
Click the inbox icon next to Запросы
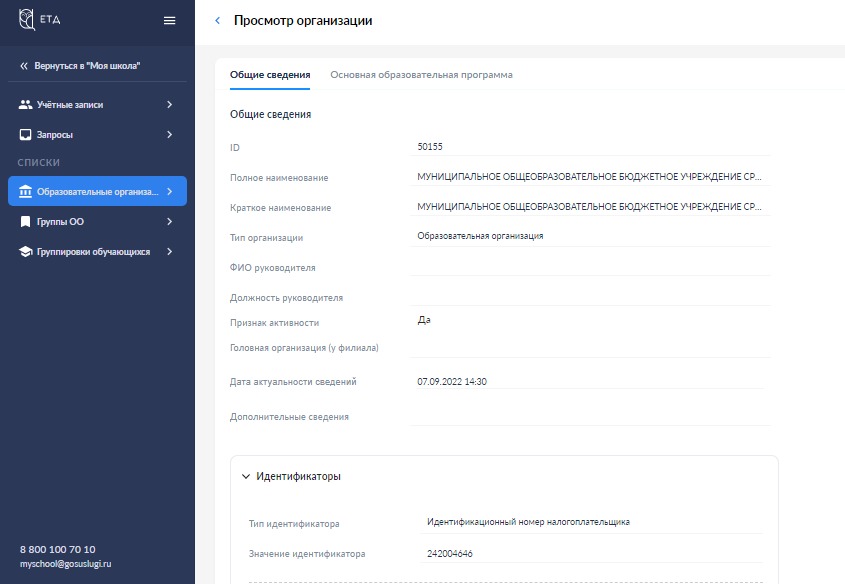click(x=25, y=135)
